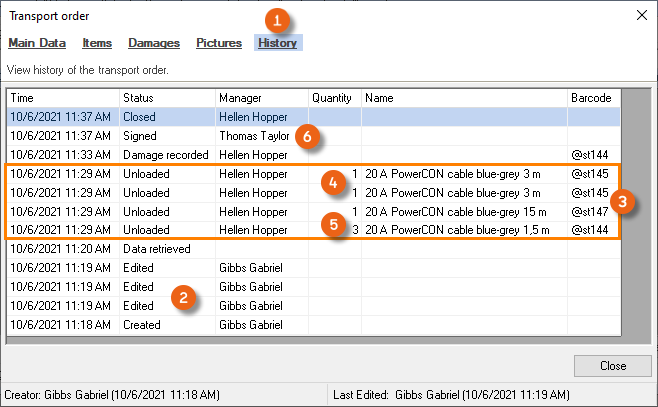Image resolution: width=658 pixels, height=407 pixels.
Task: Click the Close button at bottom
Action: click(613, 364)
